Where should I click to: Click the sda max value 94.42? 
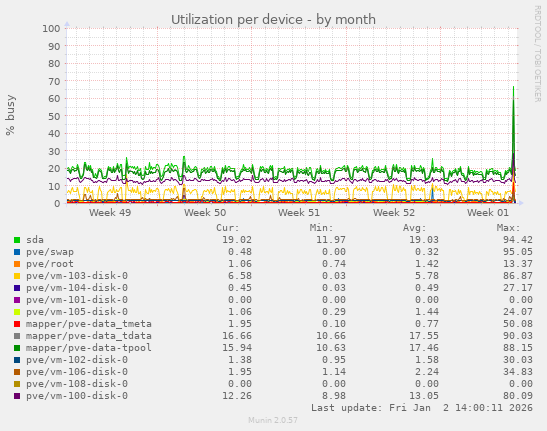518,240
